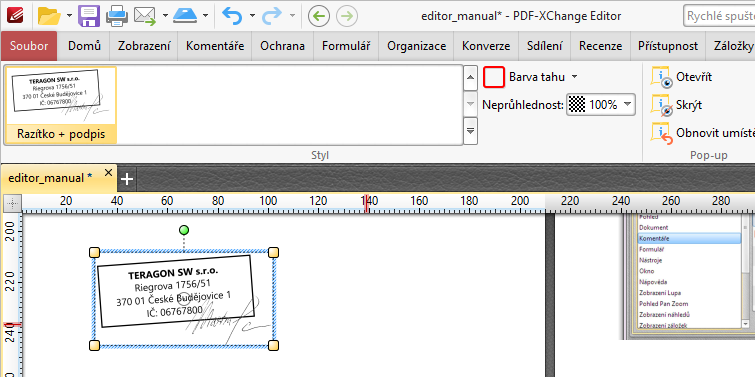
Task: Open the Soubor menu
Action: pyautogui.click(x=29, y=46)
